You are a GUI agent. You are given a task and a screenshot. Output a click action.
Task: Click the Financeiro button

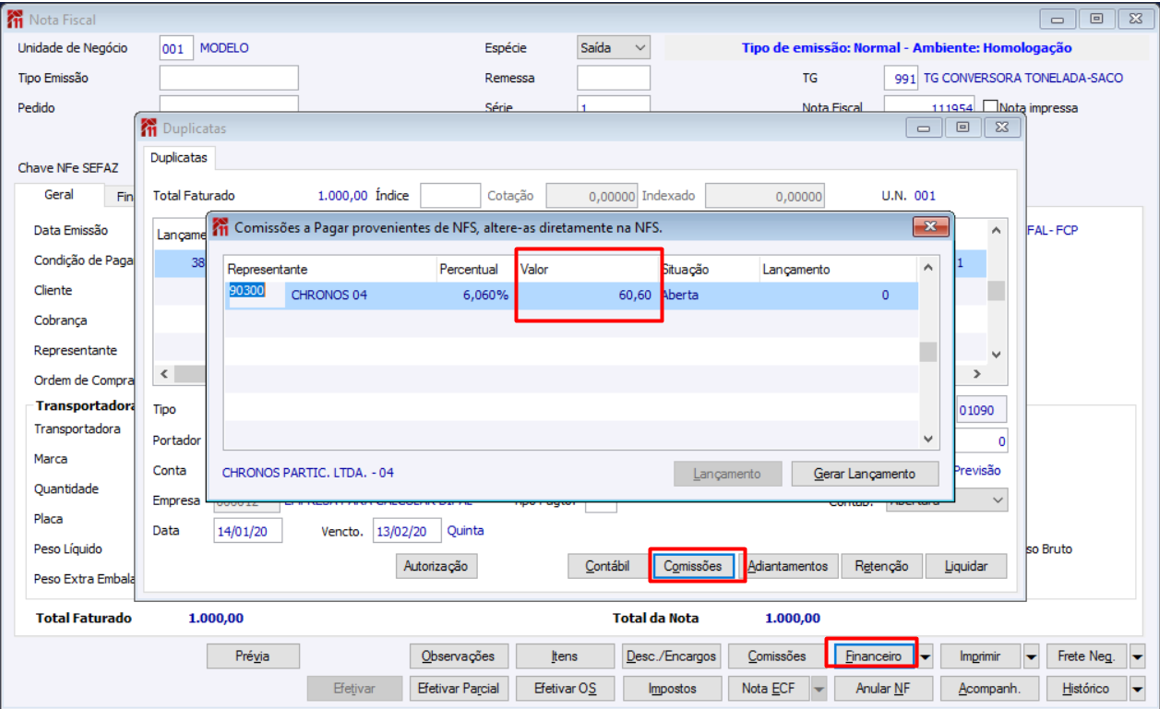point(873,656)
